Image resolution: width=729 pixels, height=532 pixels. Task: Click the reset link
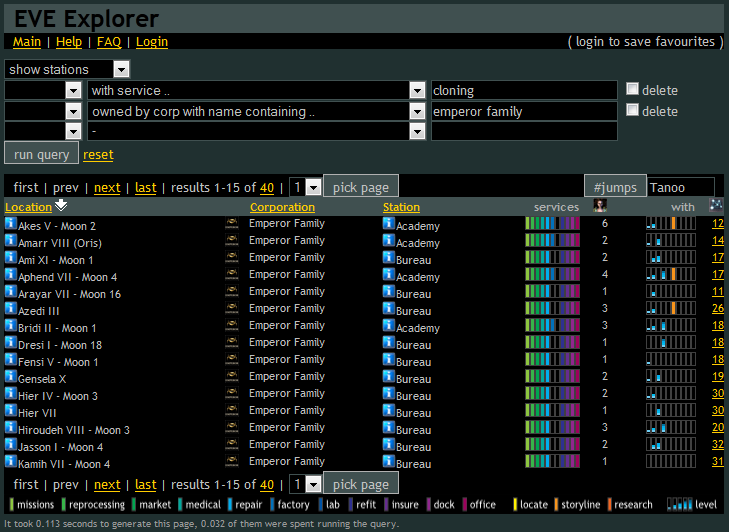98,155
